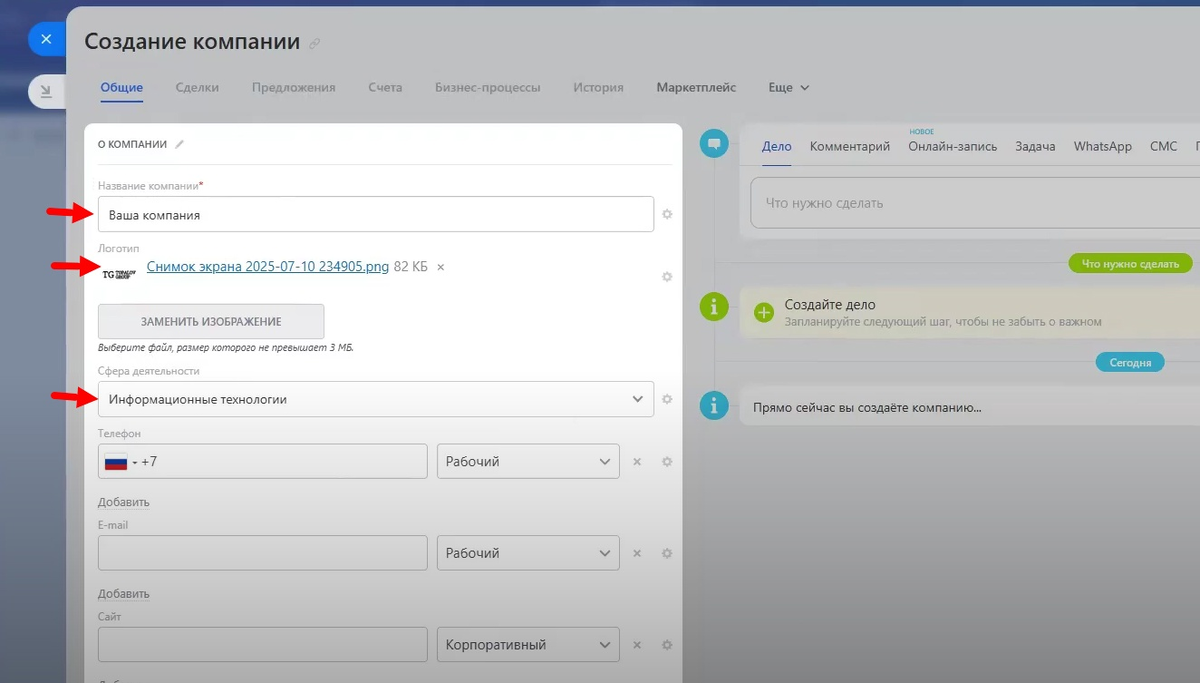Remove the E-mail row with the X icon

coord(636,553)
